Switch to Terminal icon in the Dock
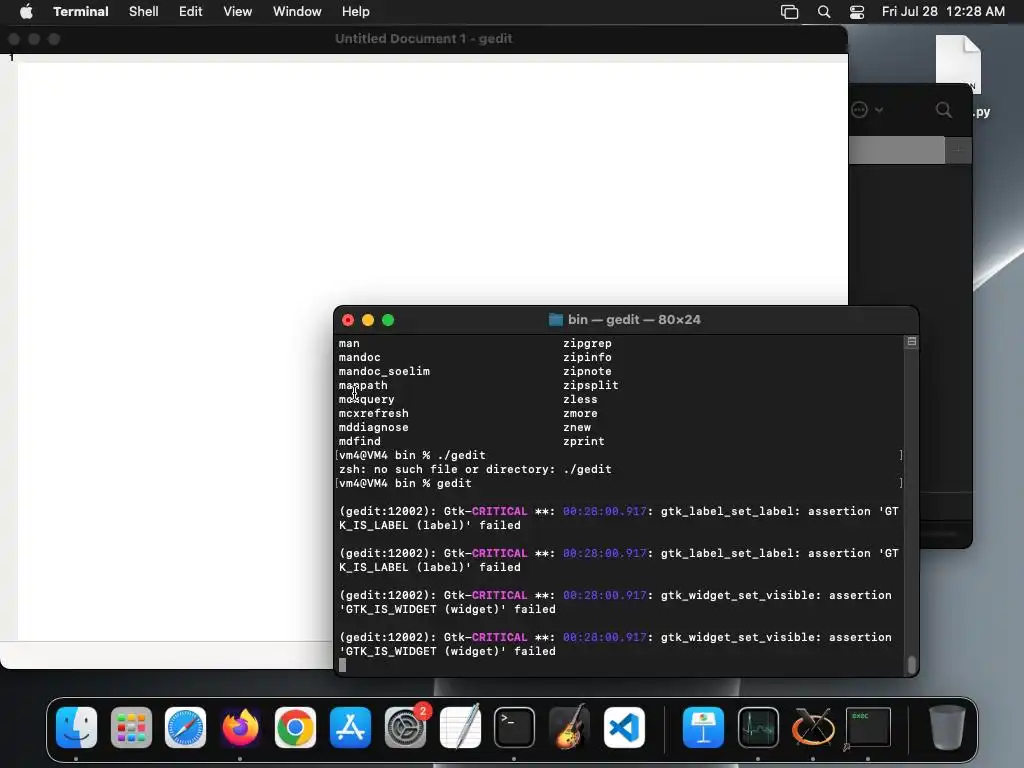 point(515,727)
